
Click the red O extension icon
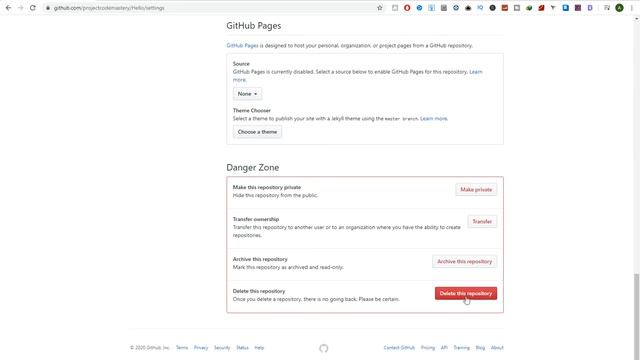coord(407,8)
